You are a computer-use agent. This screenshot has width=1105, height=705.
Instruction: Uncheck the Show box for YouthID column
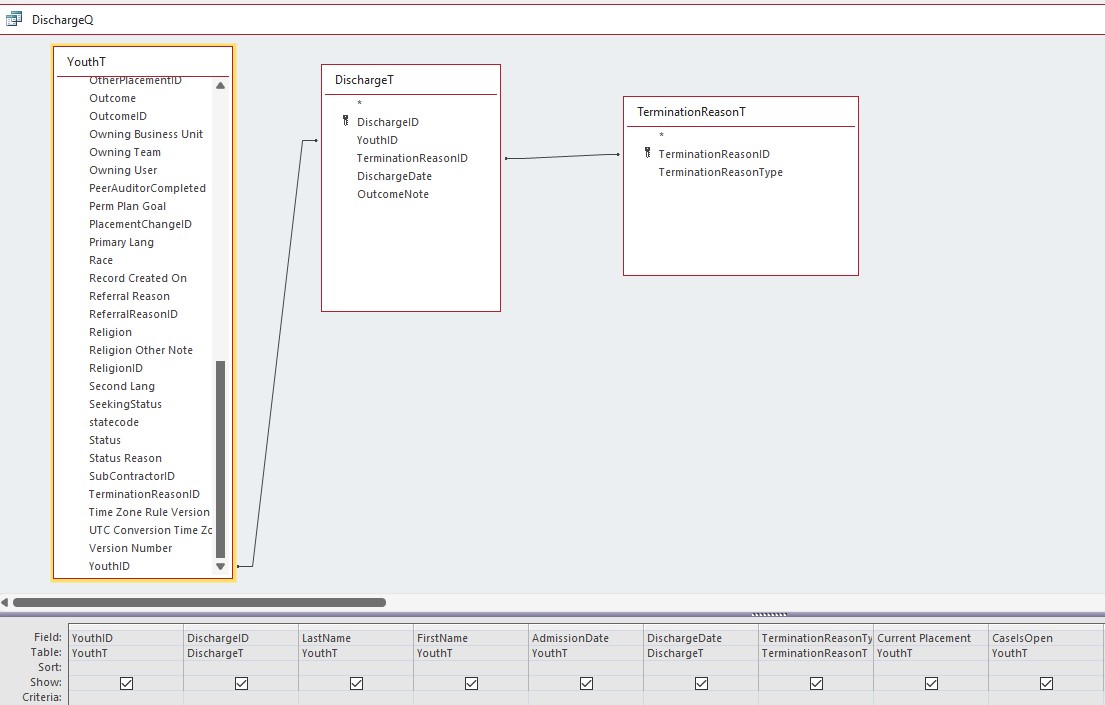coord(126,683)
